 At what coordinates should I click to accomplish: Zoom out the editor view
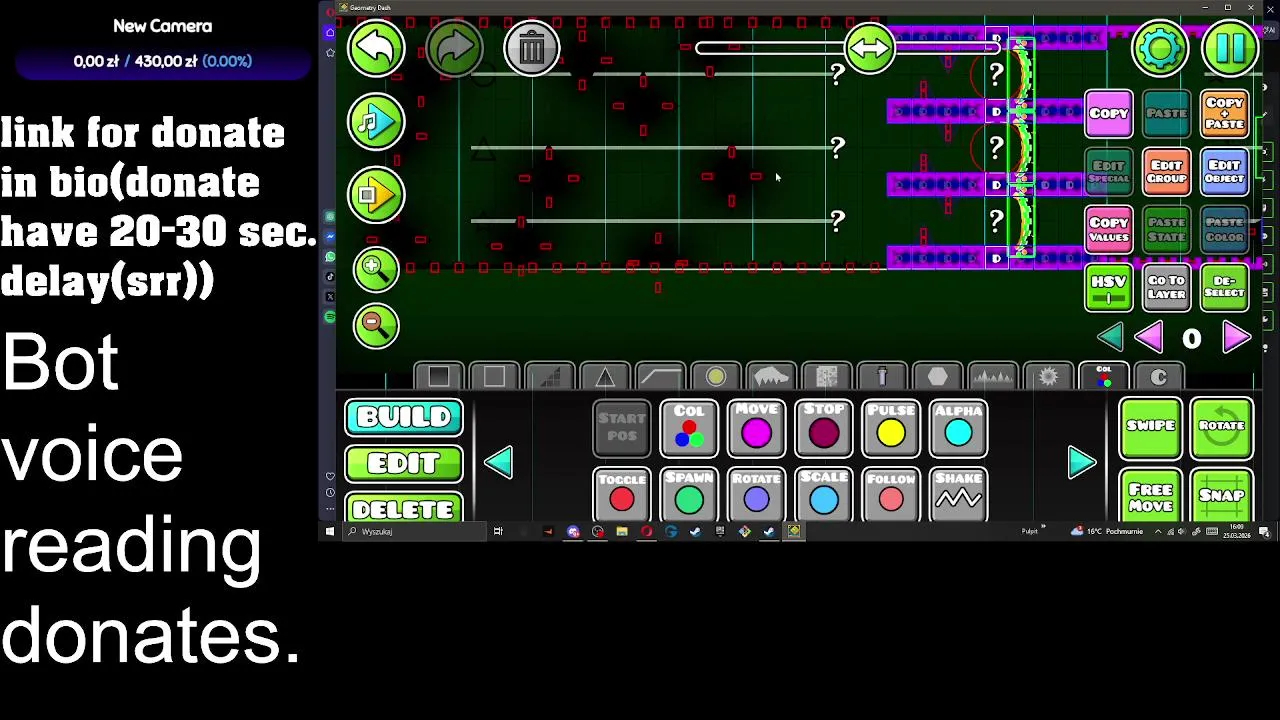click(376, 324)
